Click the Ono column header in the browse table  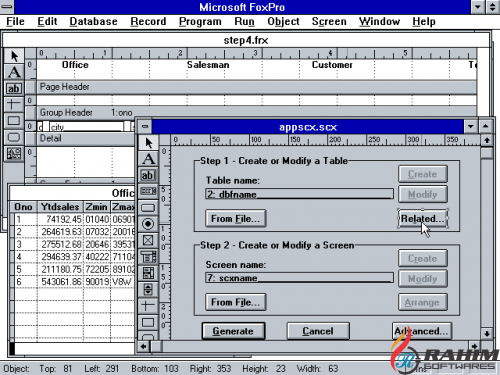pyautogui.click(x=23, y=207)
